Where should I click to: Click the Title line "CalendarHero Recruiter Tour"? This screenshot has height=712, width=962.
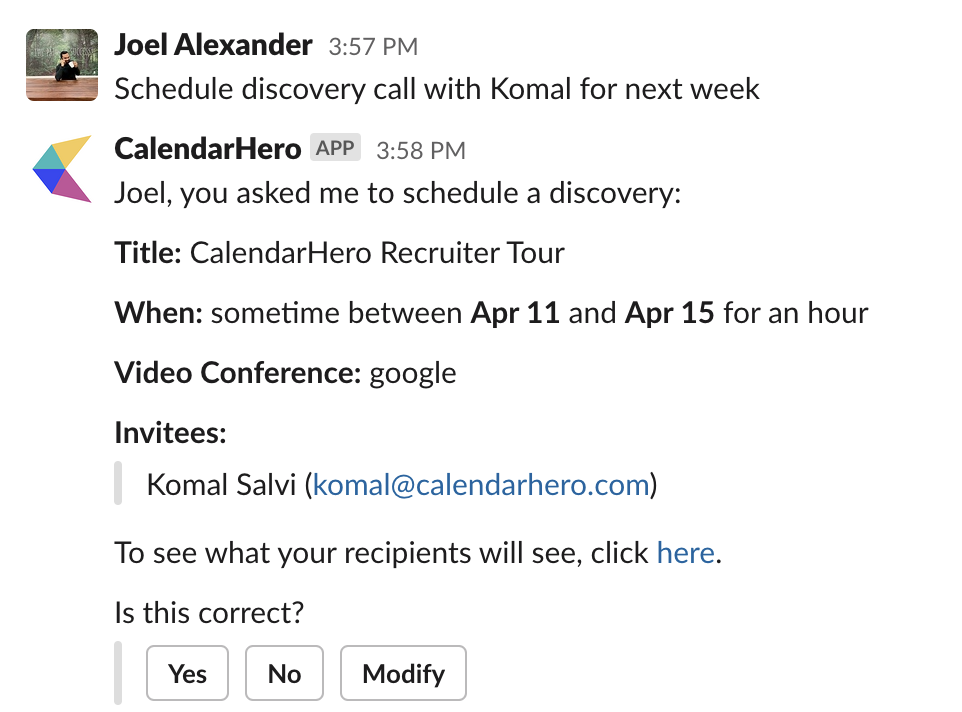tap(339, 253)
